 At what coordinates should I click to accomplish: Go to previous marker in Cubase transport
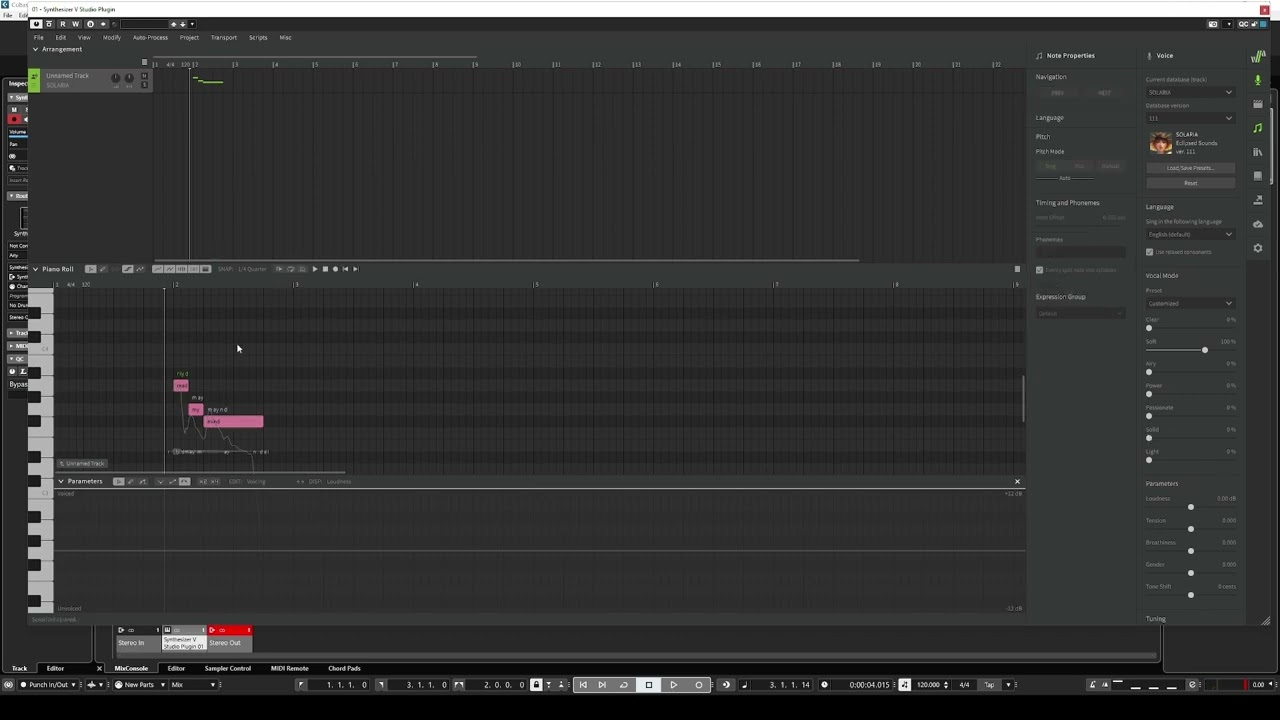point(583,685)
